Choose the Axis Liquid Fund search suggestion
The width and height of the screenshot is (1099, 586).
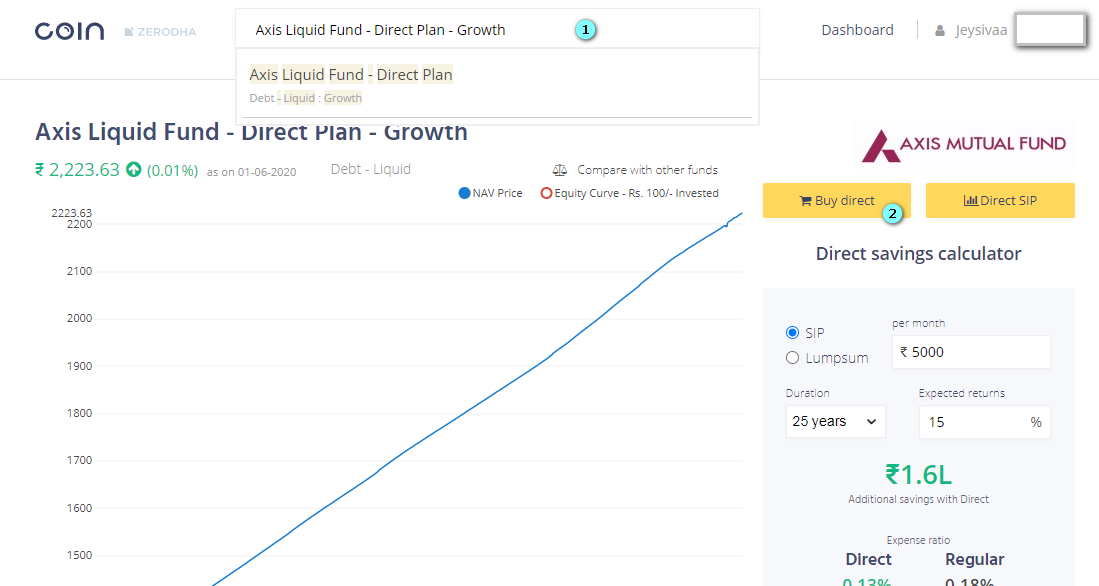click(497, 85)
